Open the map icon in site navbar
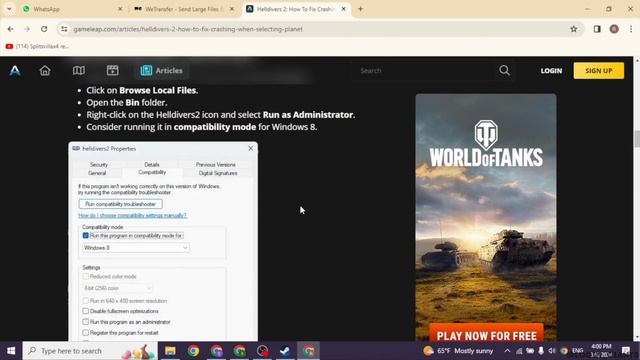Screen dimensions: 640x360 coord(79,71)
